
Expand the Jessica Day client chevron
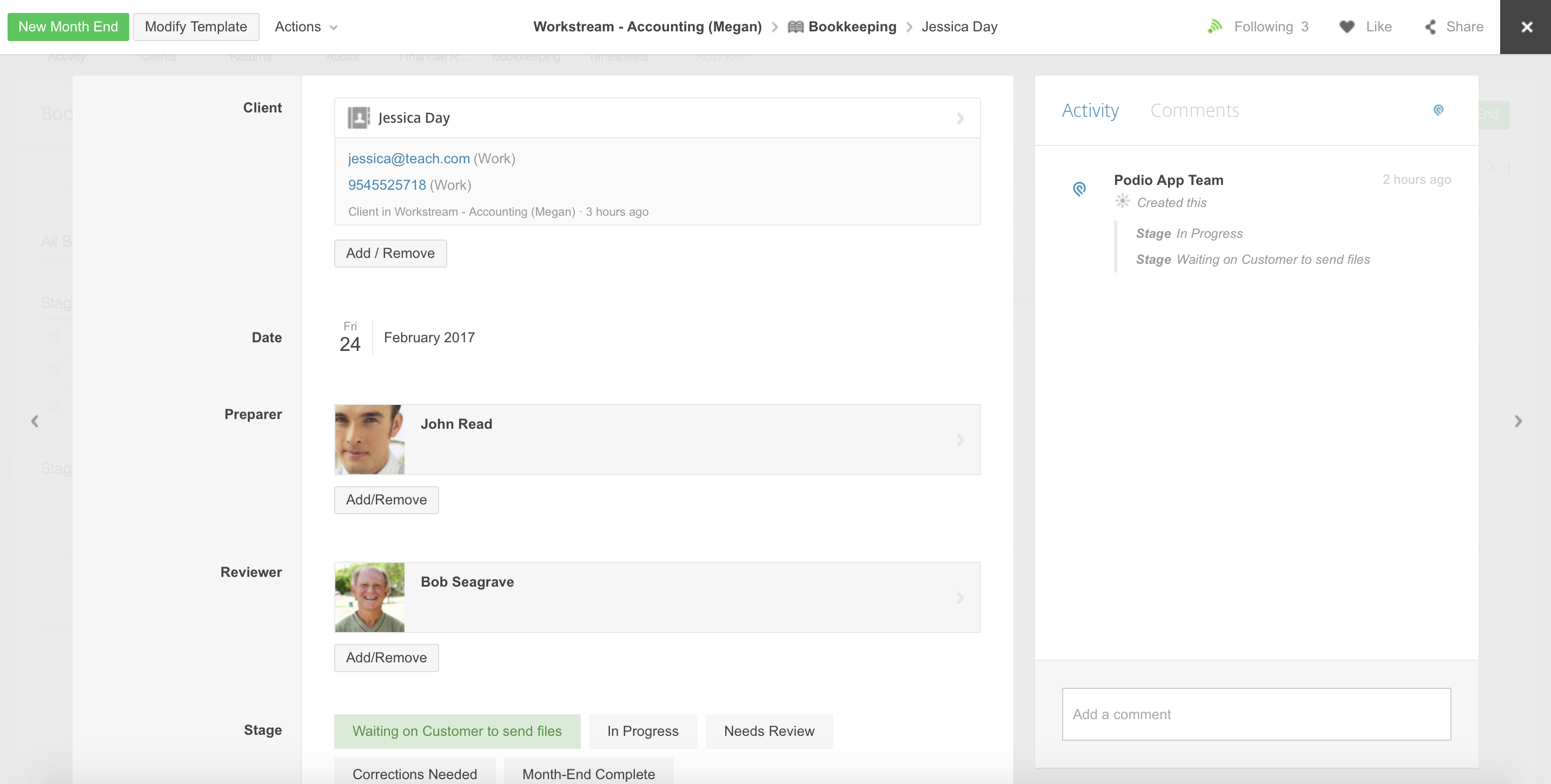pyautogui.click(x=960, y=118)
